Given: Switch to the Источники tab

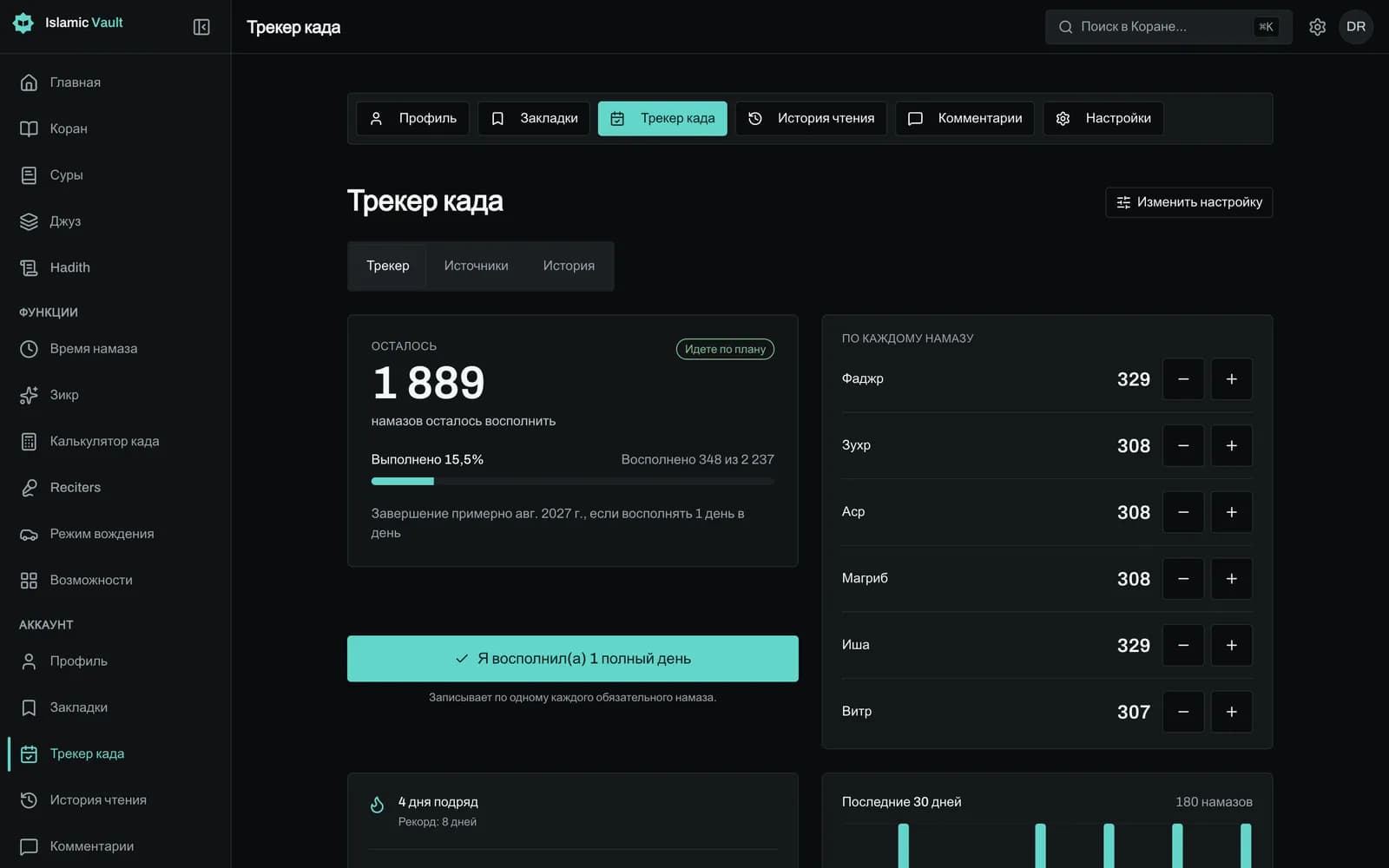Looking at the screenshot, I should (476, 266).
